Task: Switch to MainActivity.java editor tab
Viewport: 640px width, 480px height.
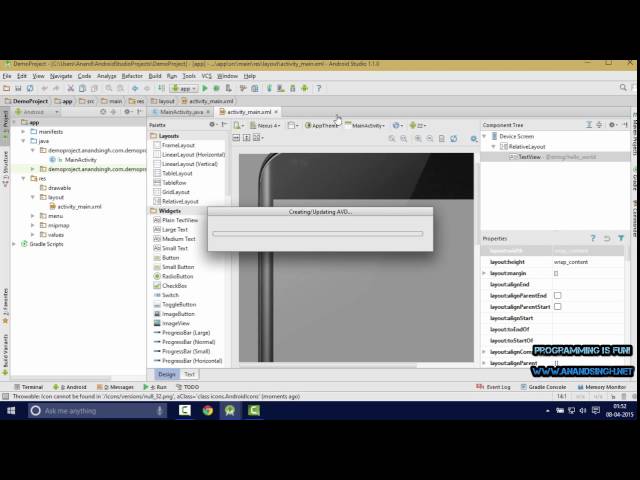Action: click(x=181, y=112)
